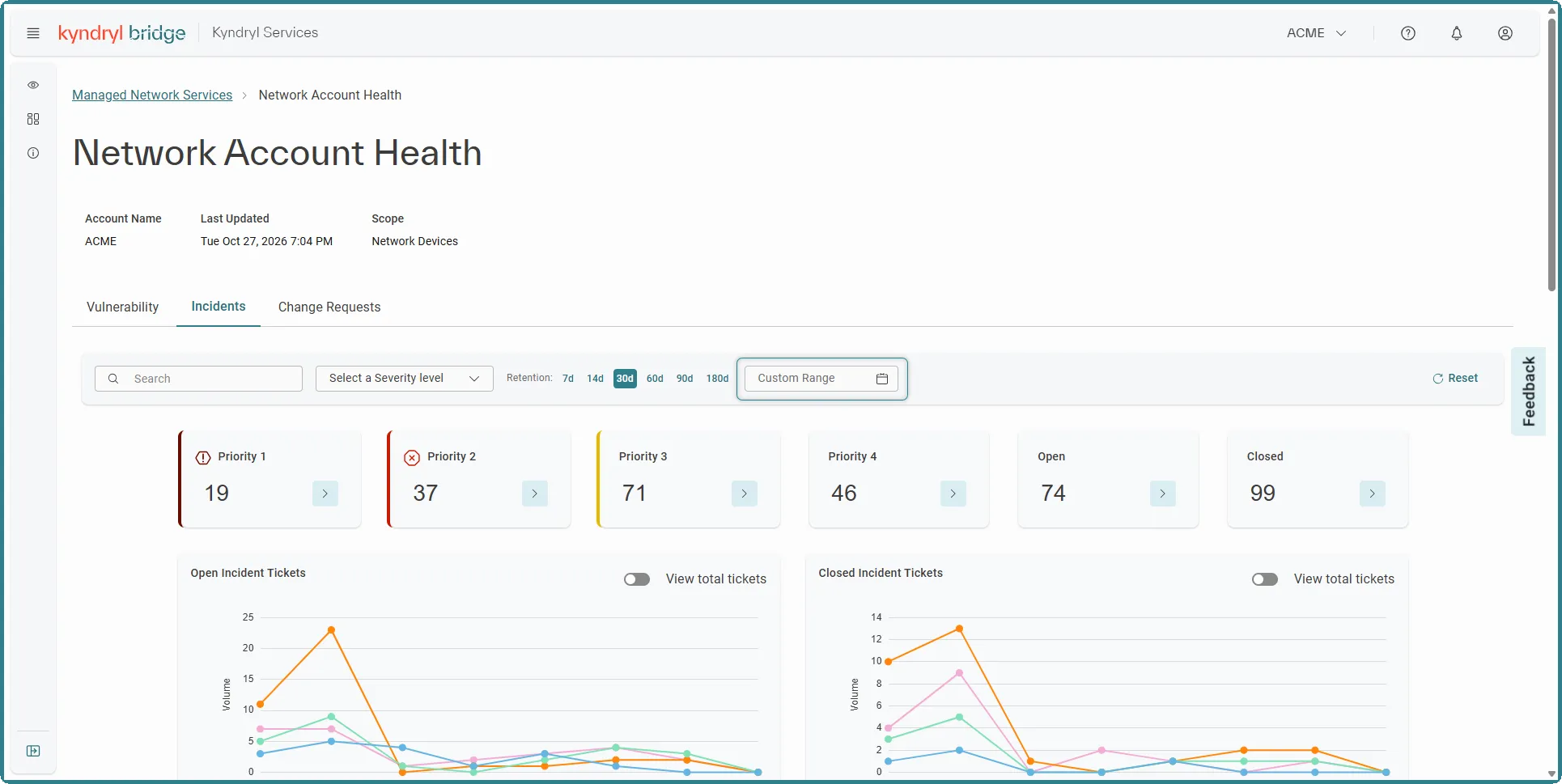Click the Network Devices scope value
1562x784 pixels.
pyautogui.click(x=414, y=241)
